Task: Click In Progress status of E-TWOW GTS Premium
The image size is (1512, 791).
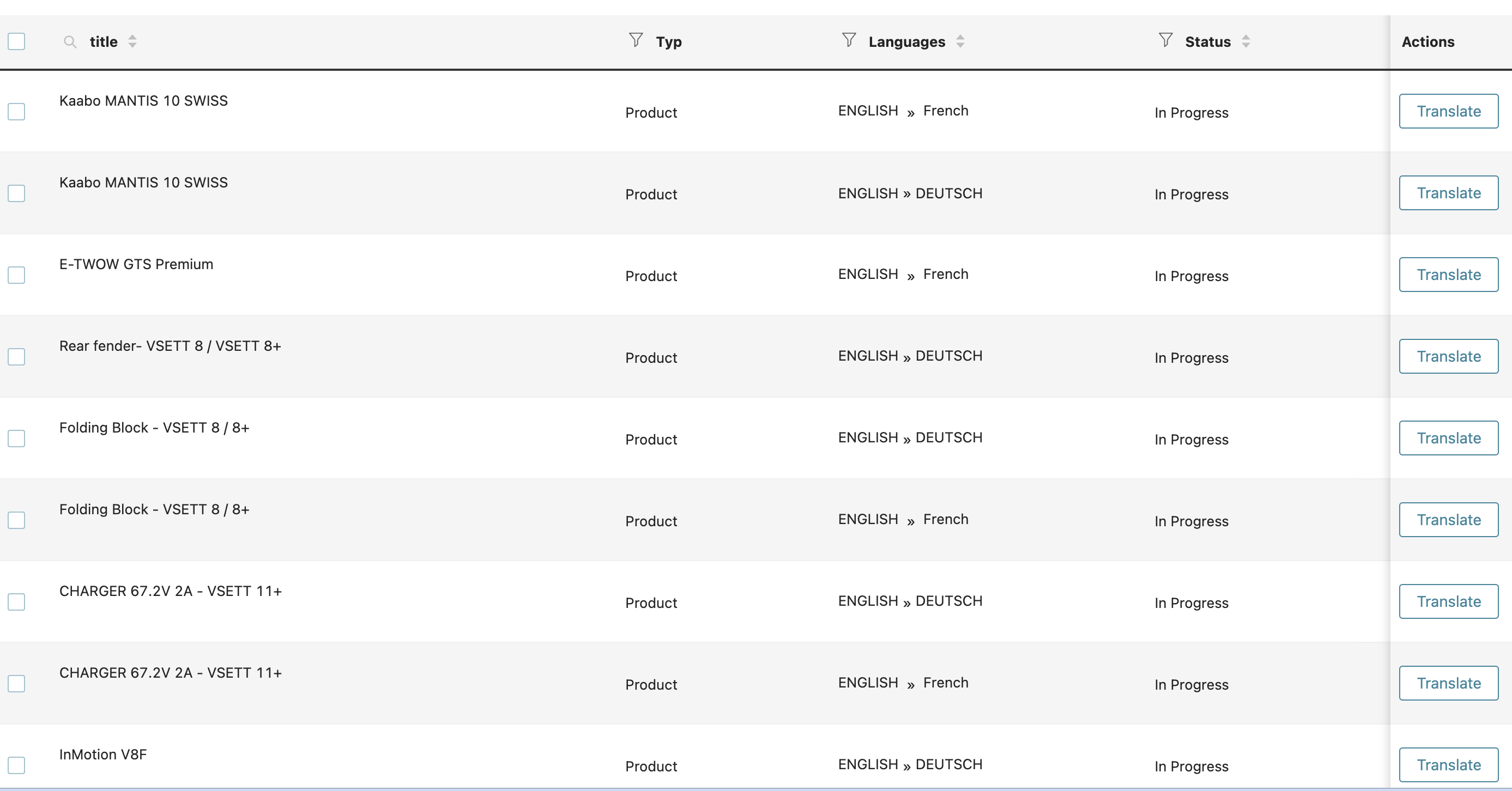Action: coord(1191,276)
